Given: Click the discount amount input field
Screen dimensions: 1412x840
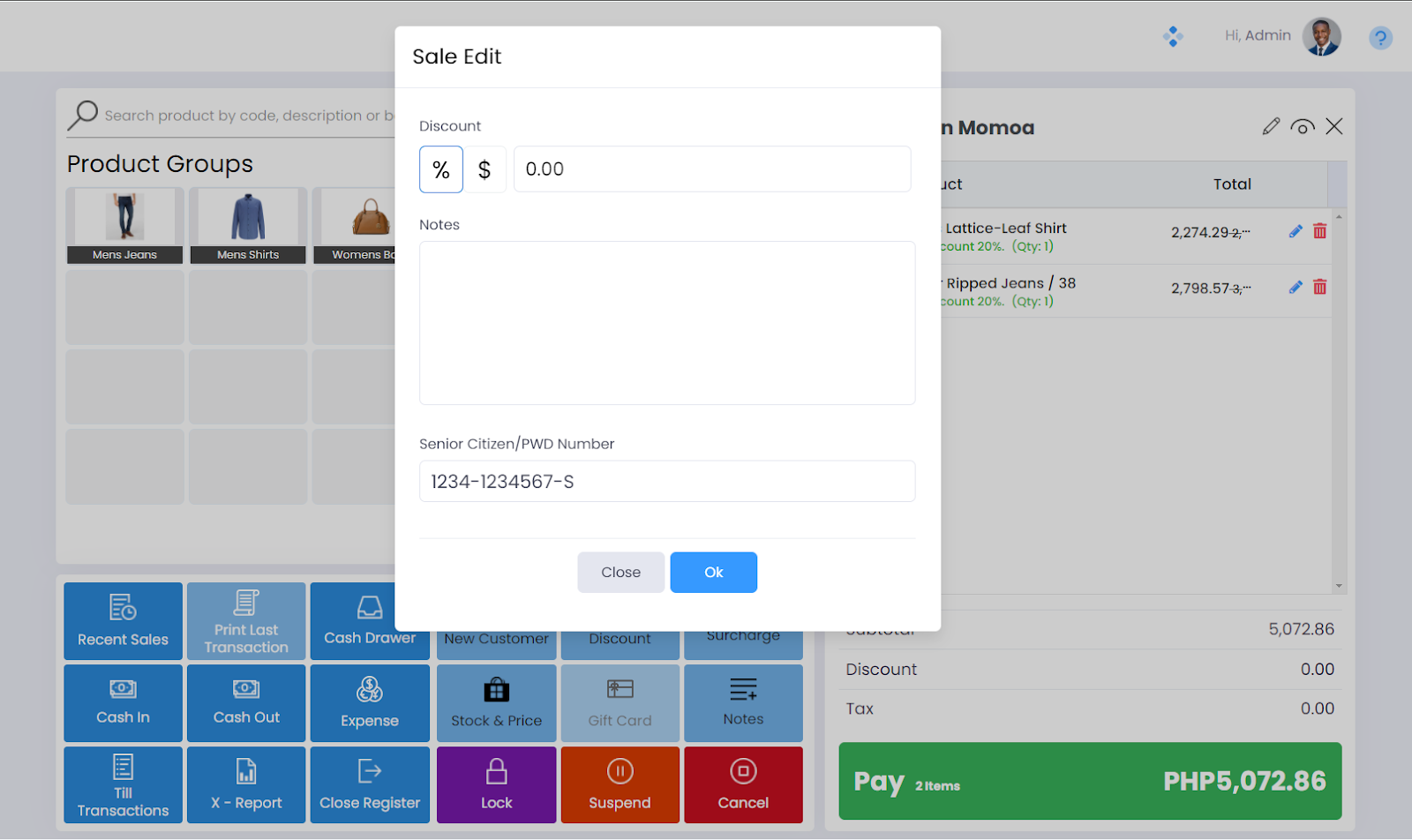Looking at the screenshot, I should click(711, 169).
